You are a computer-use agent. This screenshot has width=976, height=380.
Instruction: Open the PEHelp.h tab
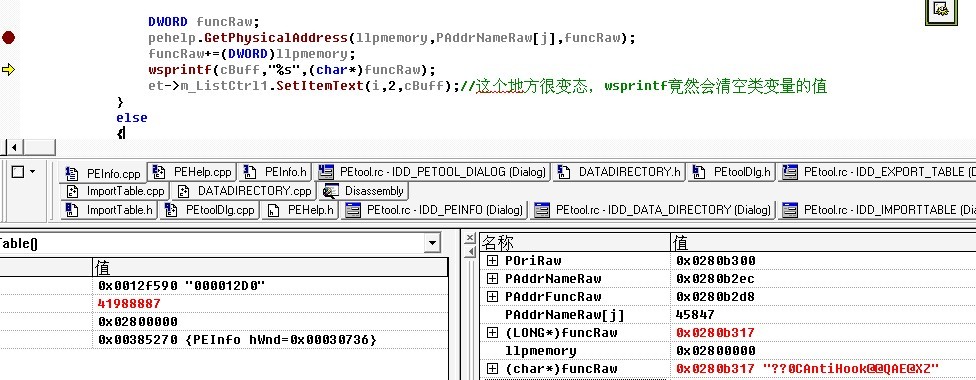tap(300, 210)
